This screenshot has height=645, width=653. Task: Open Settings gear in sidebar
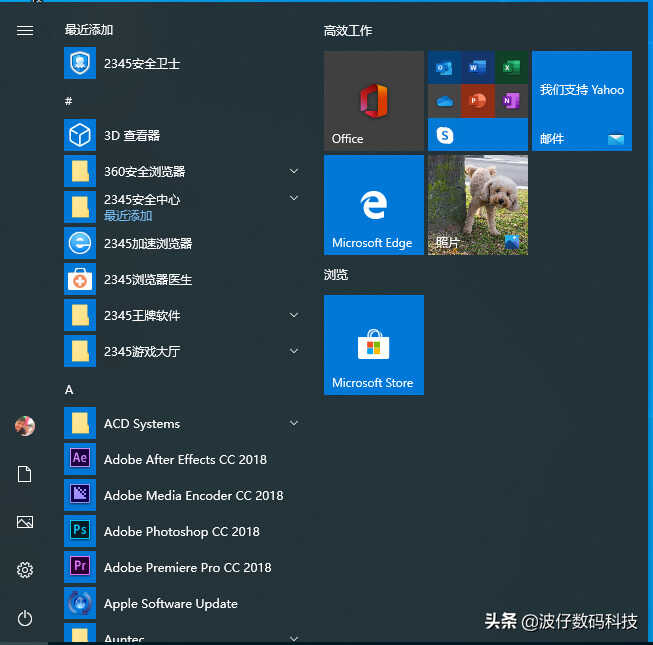pyautogui.click(x=25, y=570)
